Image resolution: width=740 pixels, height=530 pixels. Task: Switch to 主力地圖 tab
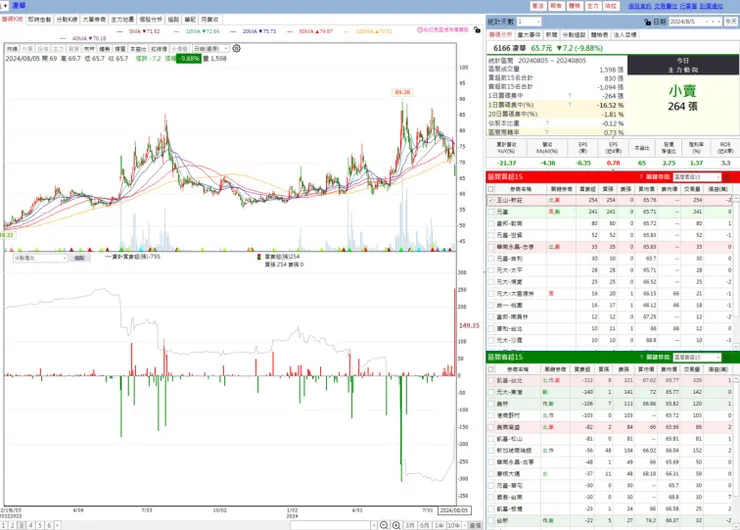coord(123,19)
